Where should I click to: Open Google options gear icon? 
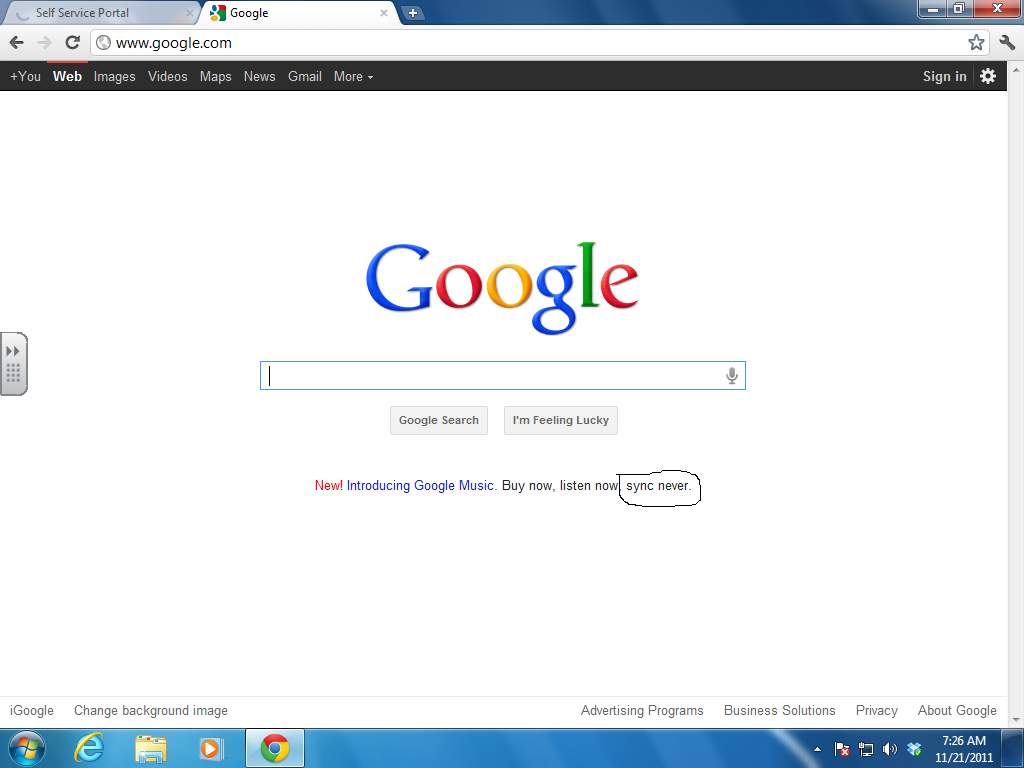click(x=988, y=76)
